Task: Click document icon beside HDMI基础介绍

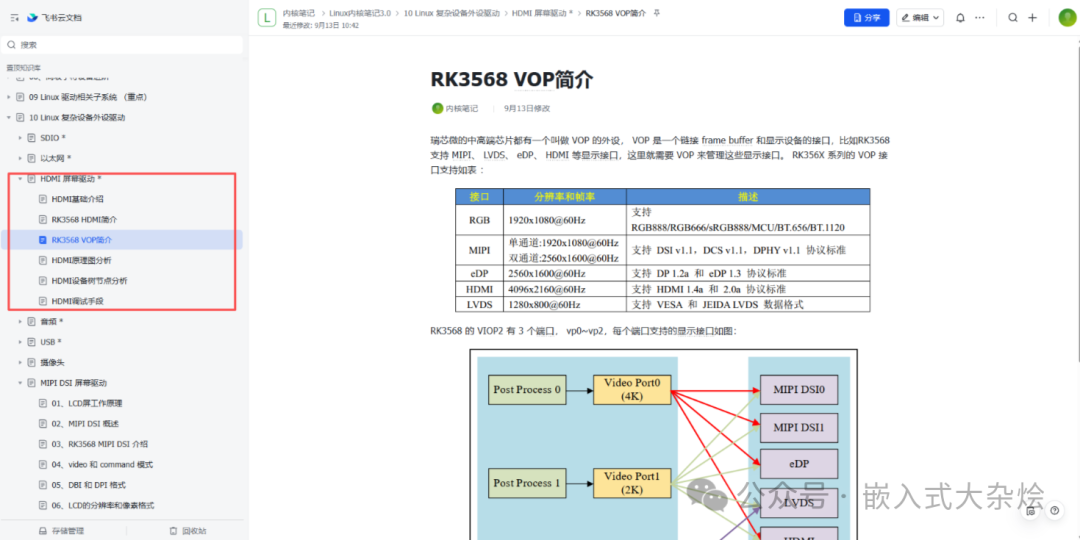Action: [x=43, y=199]
